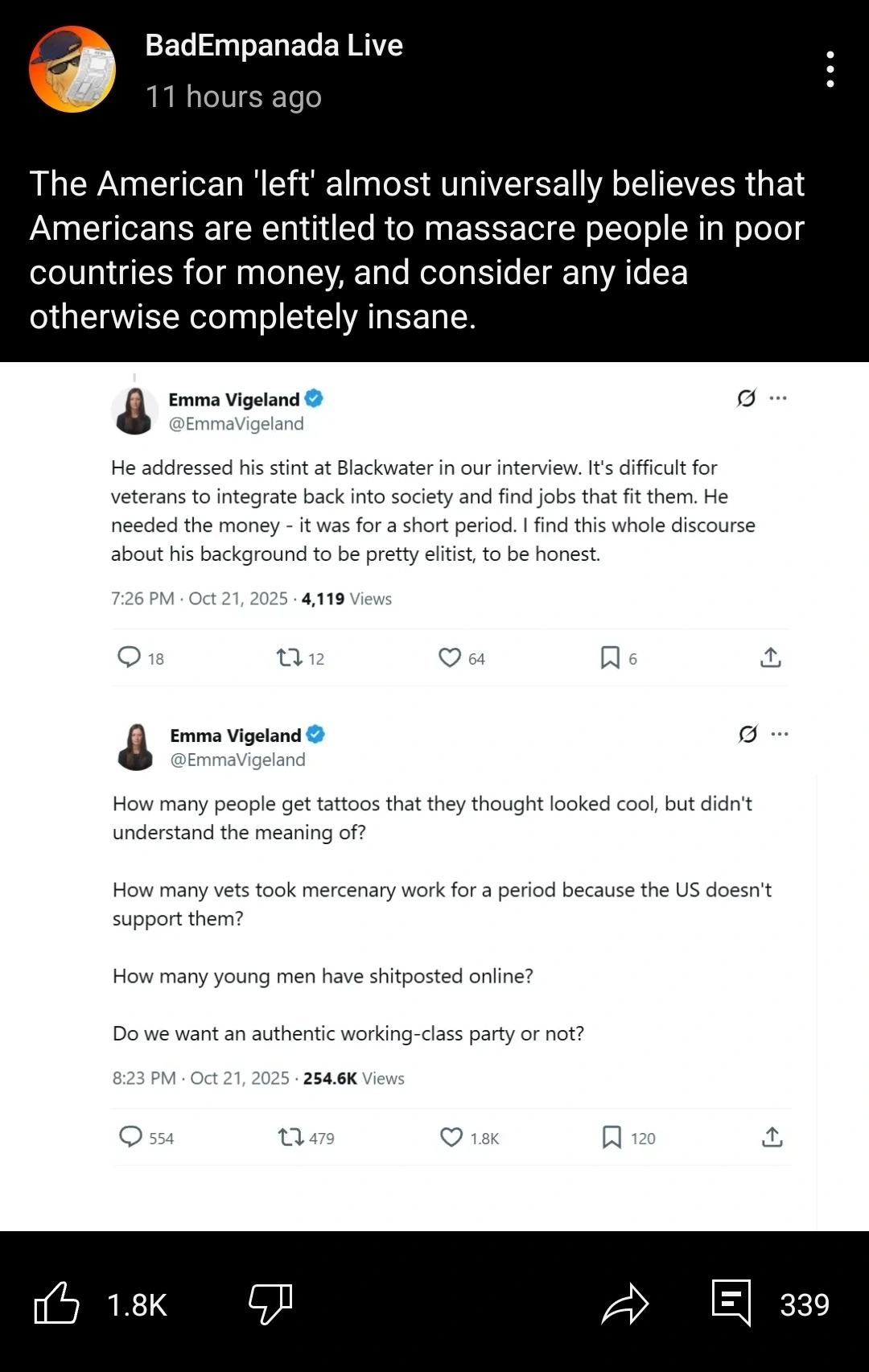Click the bookmark icon showing 6
The width and height of the screenshot is (869, 1372).
point(610,657)
